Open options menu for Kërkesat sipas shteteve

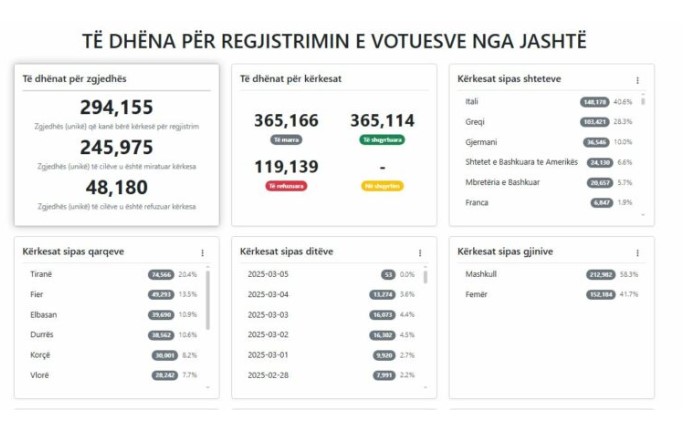click(637, 80)
